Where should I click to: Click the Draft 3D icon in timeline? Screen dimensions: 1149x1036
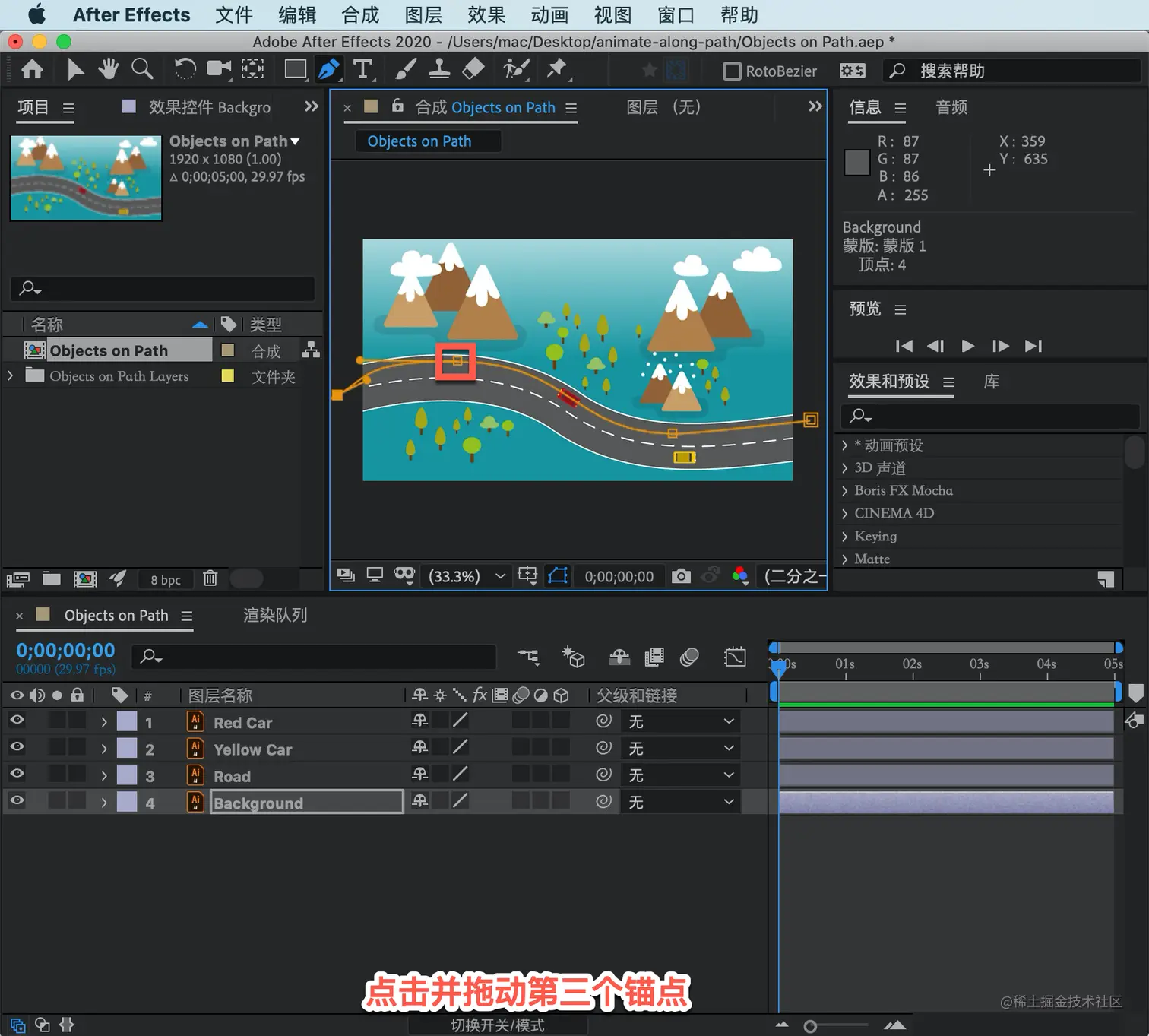coord(573,657)
